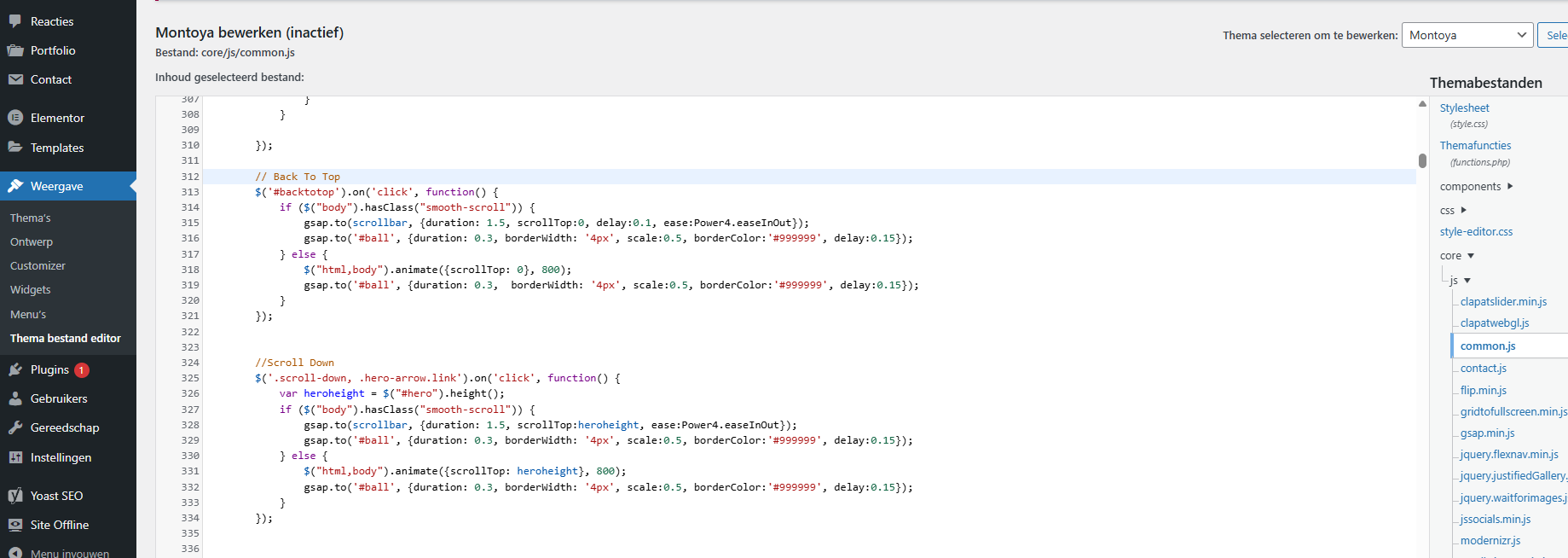Collapse the core folder in theme files
1568x558 pixels.
pyautogui.click(x=1457, y=255)
